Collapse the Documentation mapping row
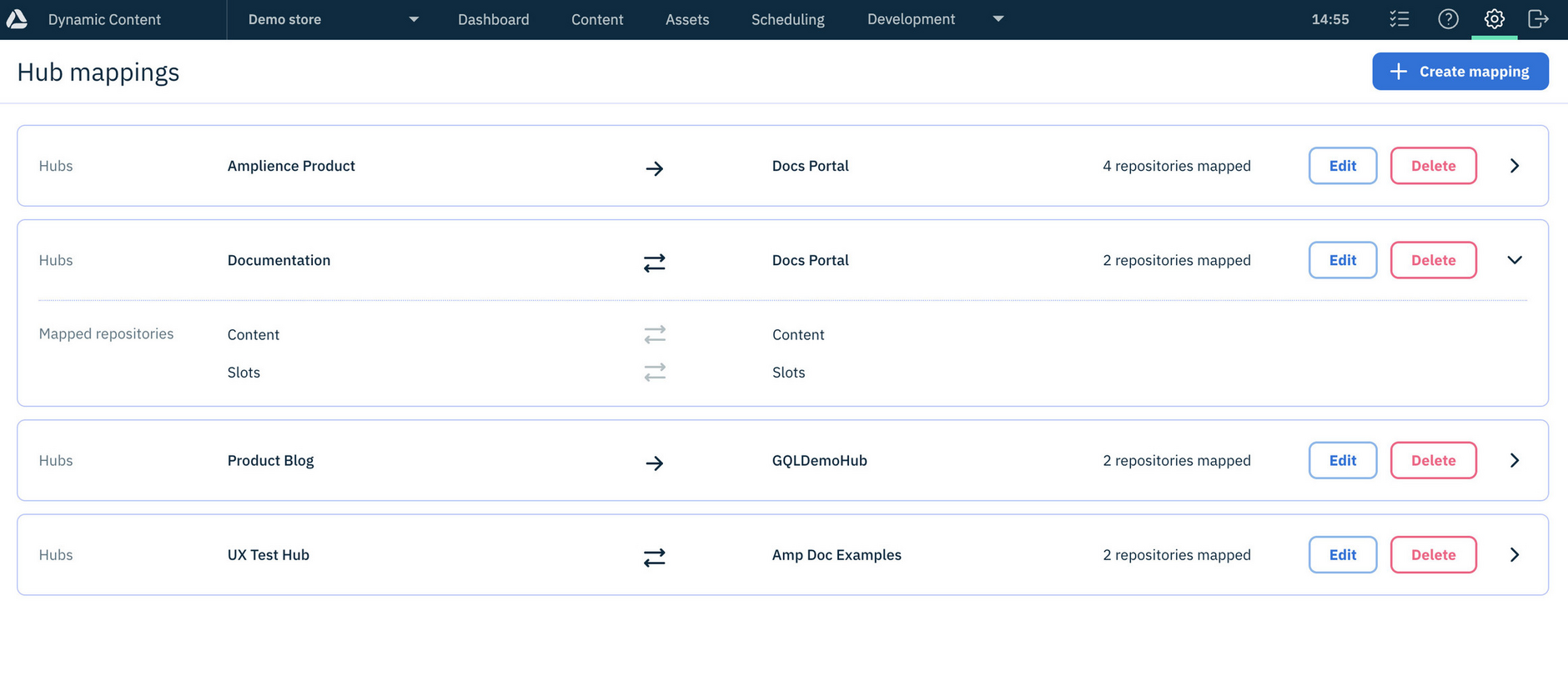 tap(1515, 260)
